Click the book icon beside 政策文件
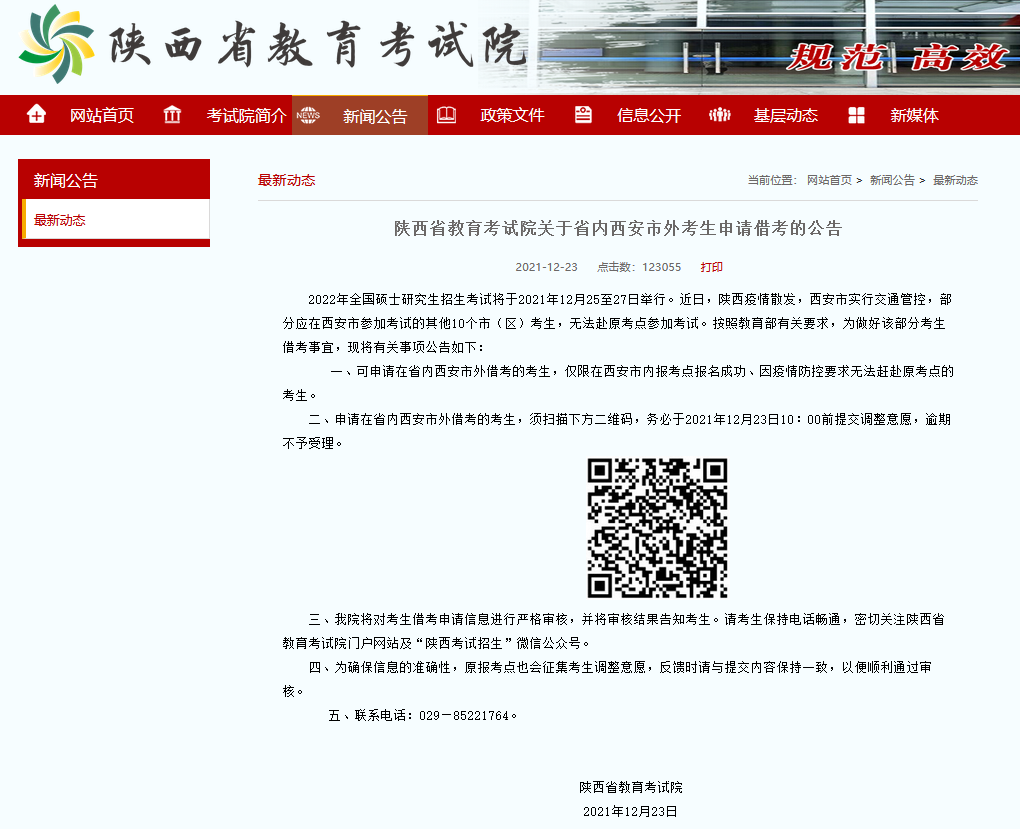The height and width of the screenshot is (829, 1020). (449, 114)
